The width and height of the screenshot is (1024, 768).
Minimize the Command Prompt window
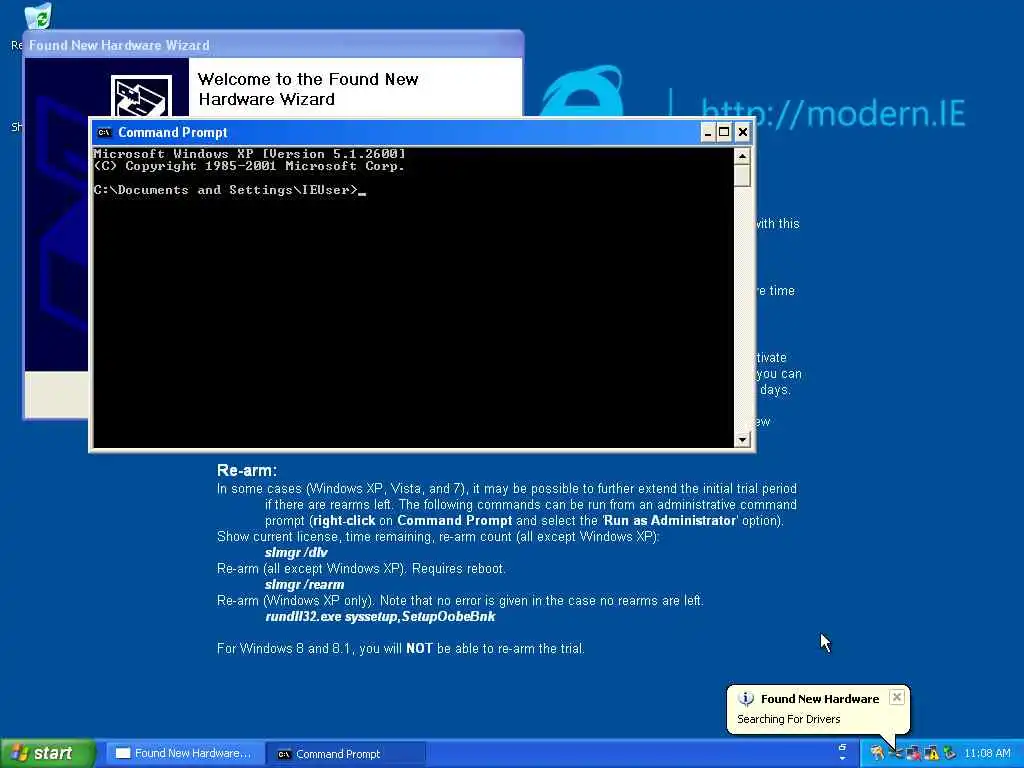point(708,133)
